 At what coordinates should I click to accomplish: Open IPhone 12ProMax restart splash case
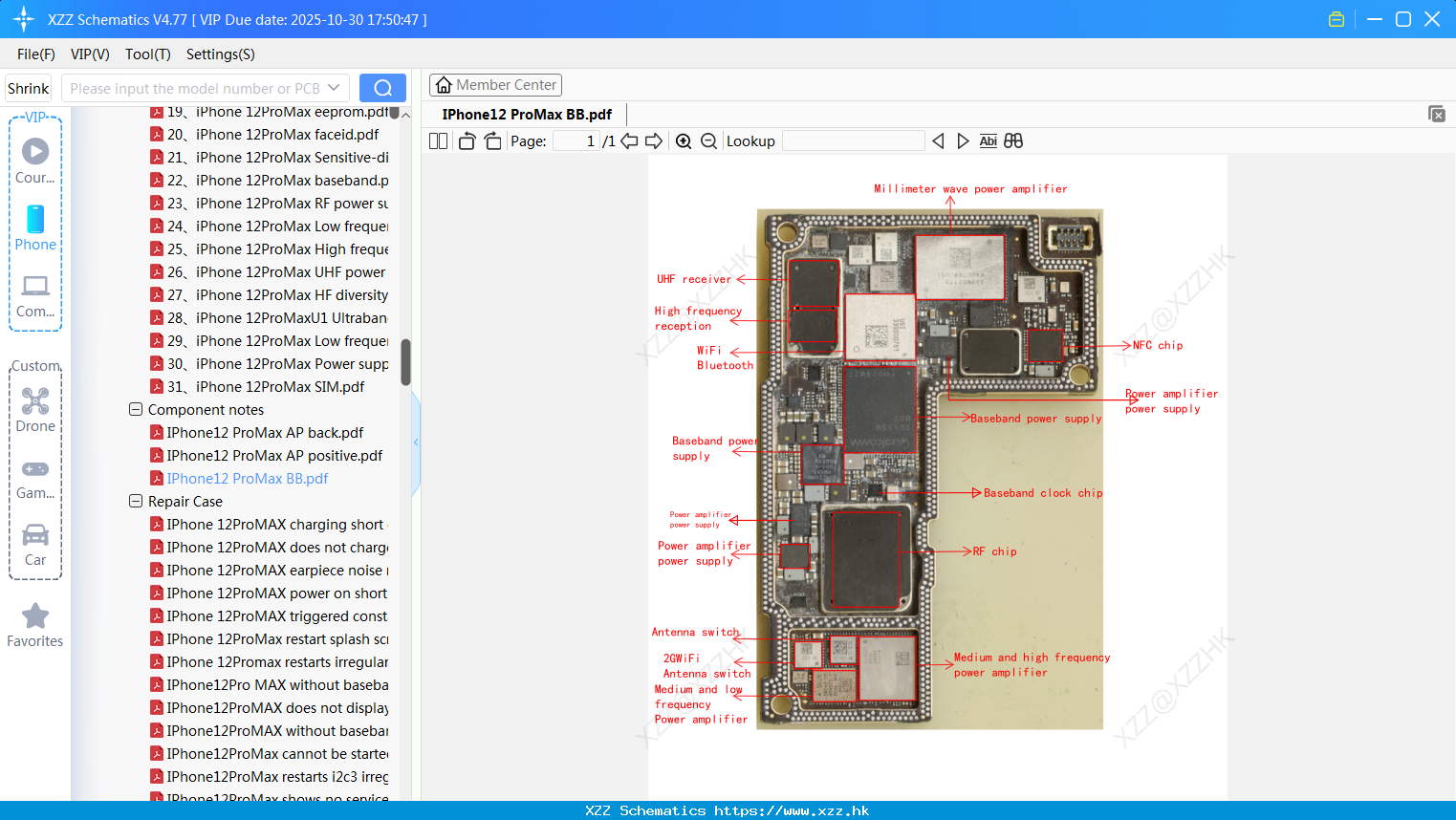pos(269,639)
